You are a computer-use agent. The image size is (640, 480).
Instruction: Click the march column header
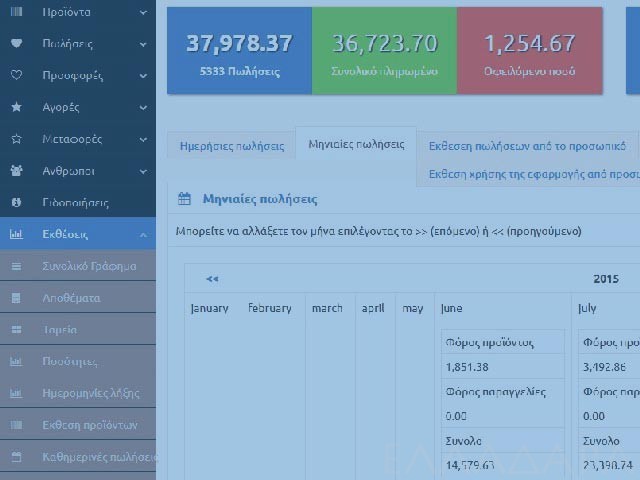pyautogui.click(x=327, y=308)
